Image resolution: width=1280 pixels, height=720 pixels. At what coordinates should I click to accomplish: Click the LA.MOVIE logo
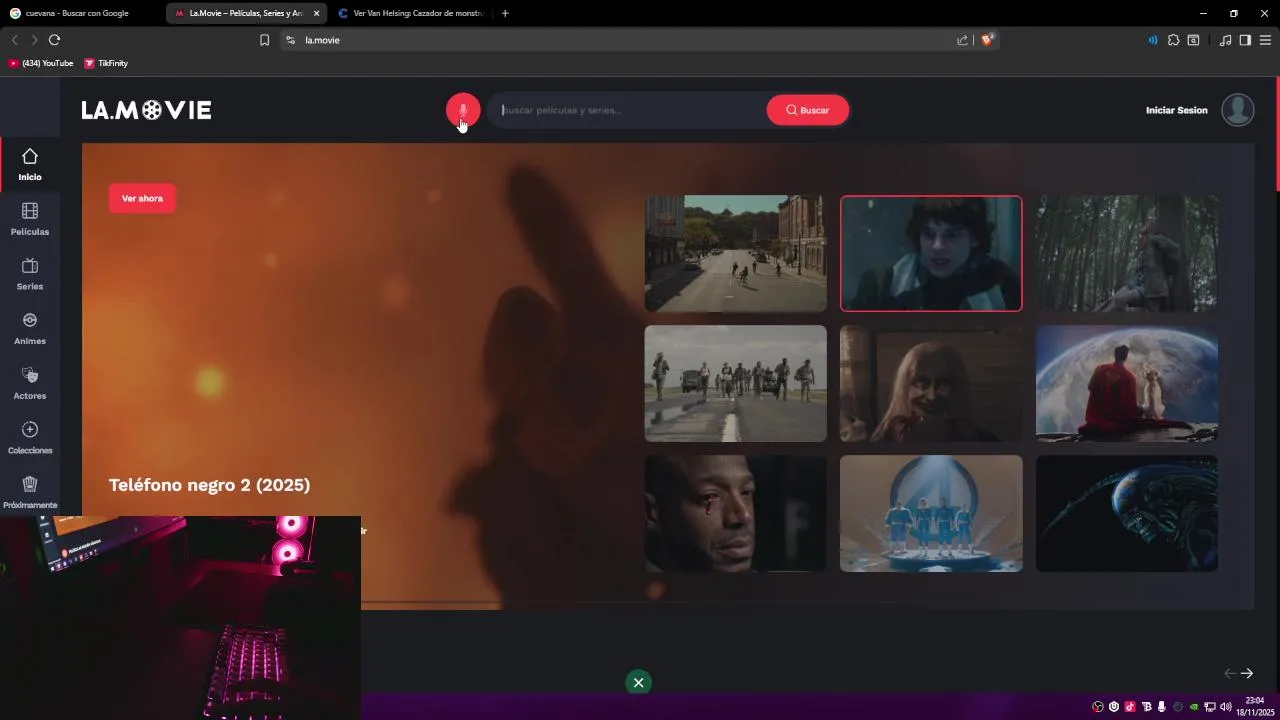146,110
